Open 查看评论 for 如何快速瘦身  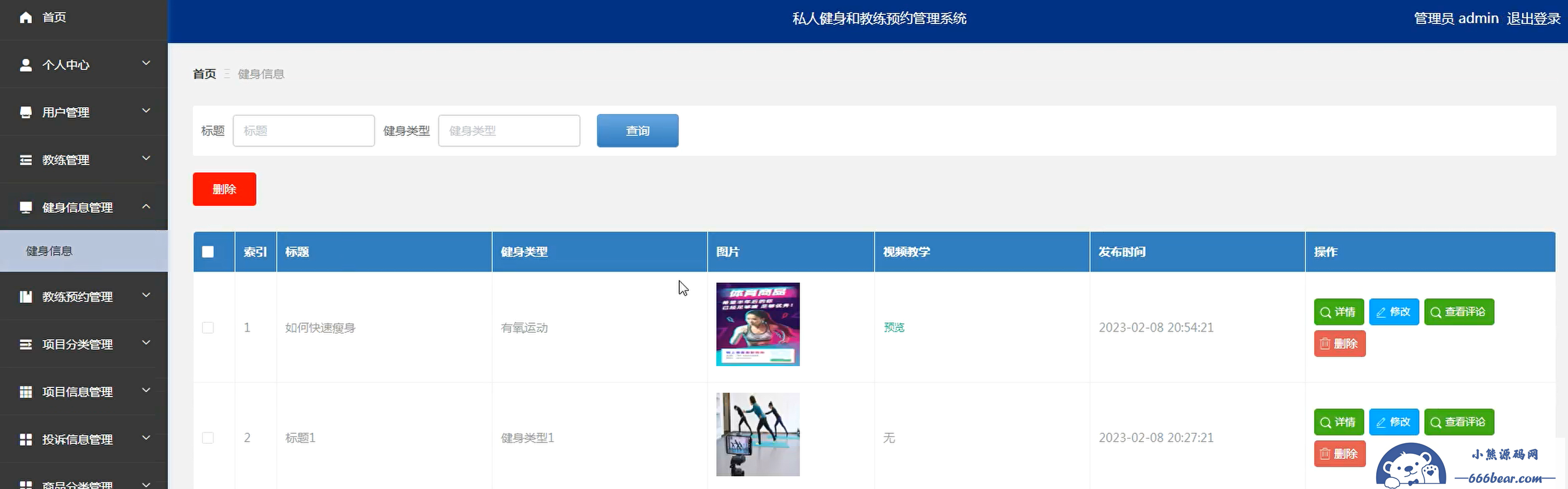pos(1459,312)
